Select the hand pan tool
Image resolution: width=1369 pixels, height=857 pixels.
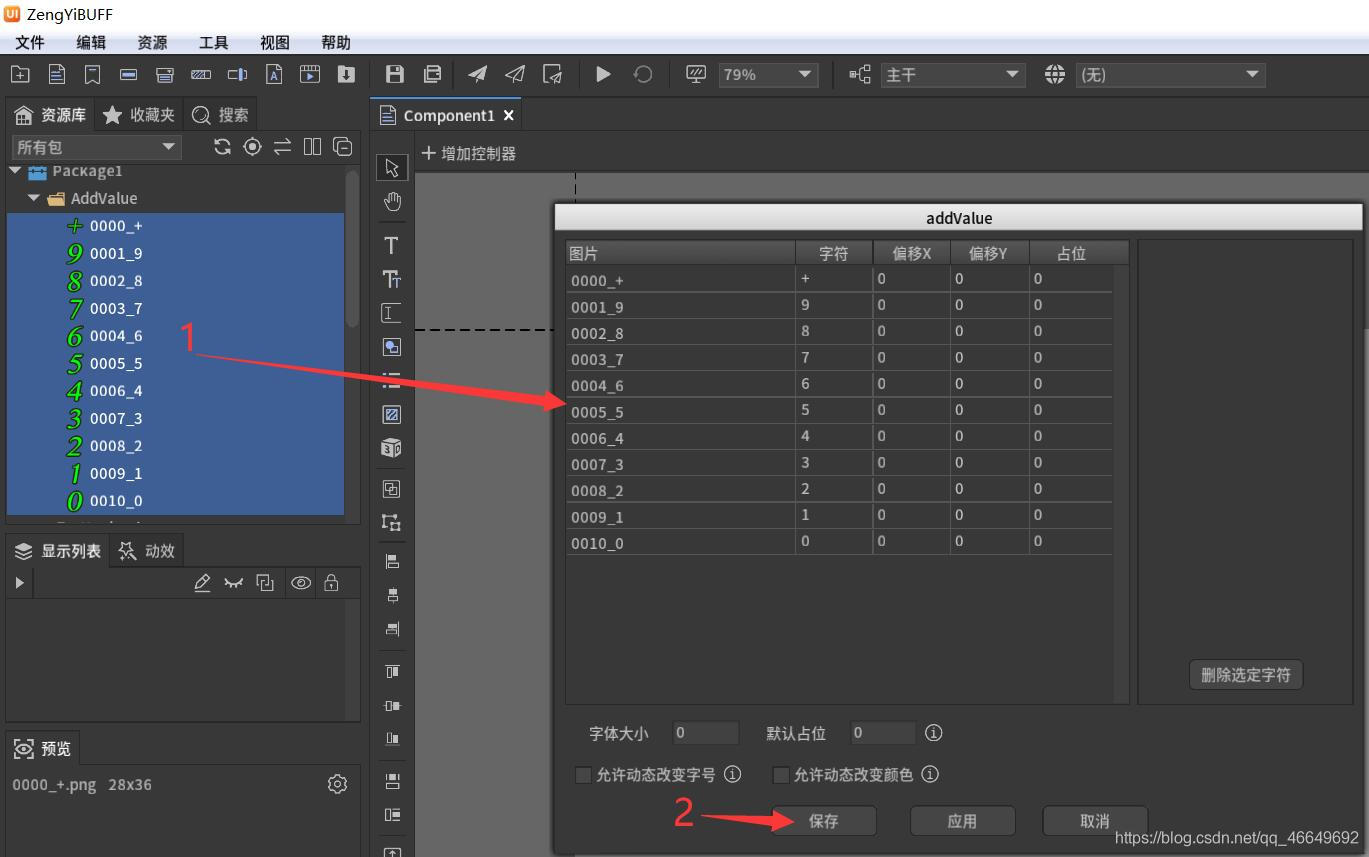(x=392, y=202)
